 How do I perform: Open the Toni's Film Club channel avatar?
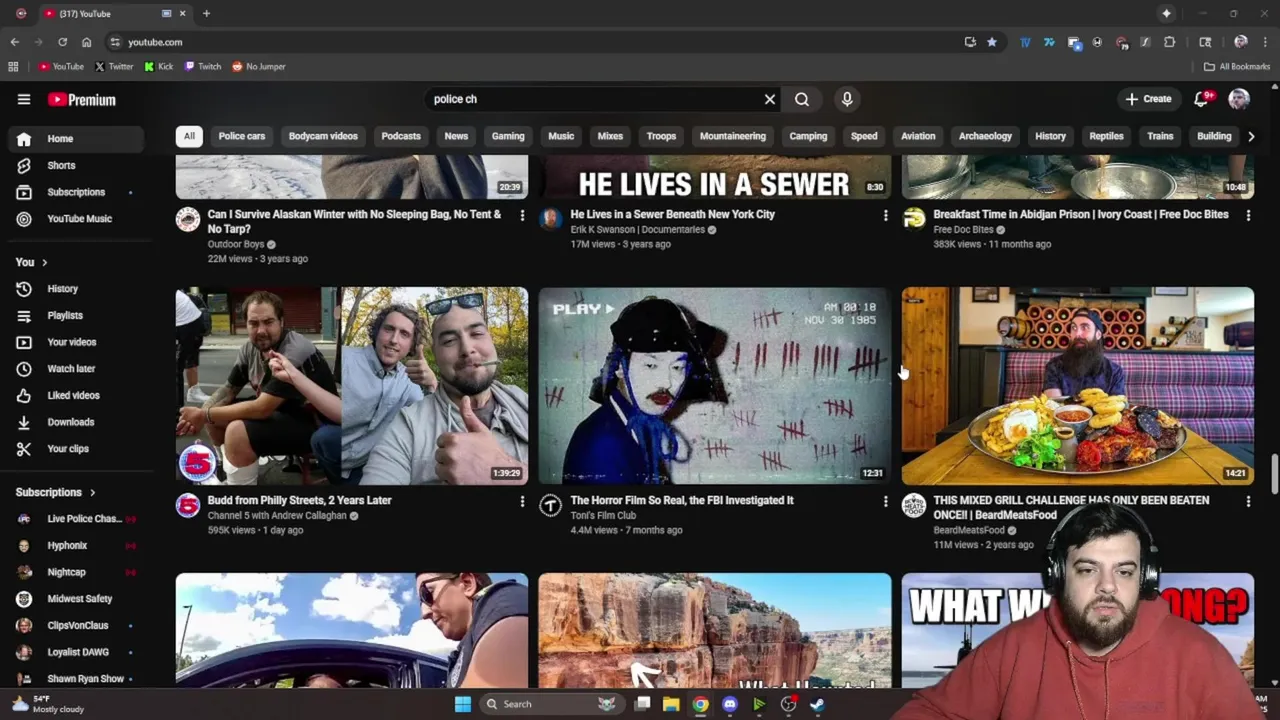tap(551, 505)
